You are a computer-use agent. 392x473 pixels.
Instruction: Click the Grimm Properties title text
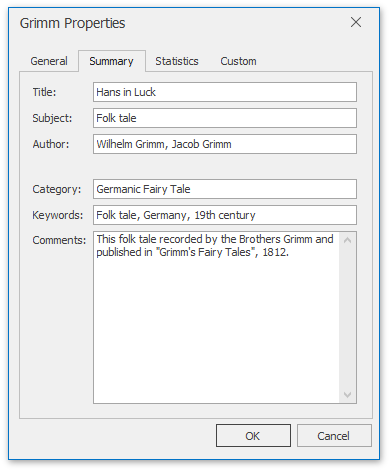pyautogui.click(x=73, y=23)
